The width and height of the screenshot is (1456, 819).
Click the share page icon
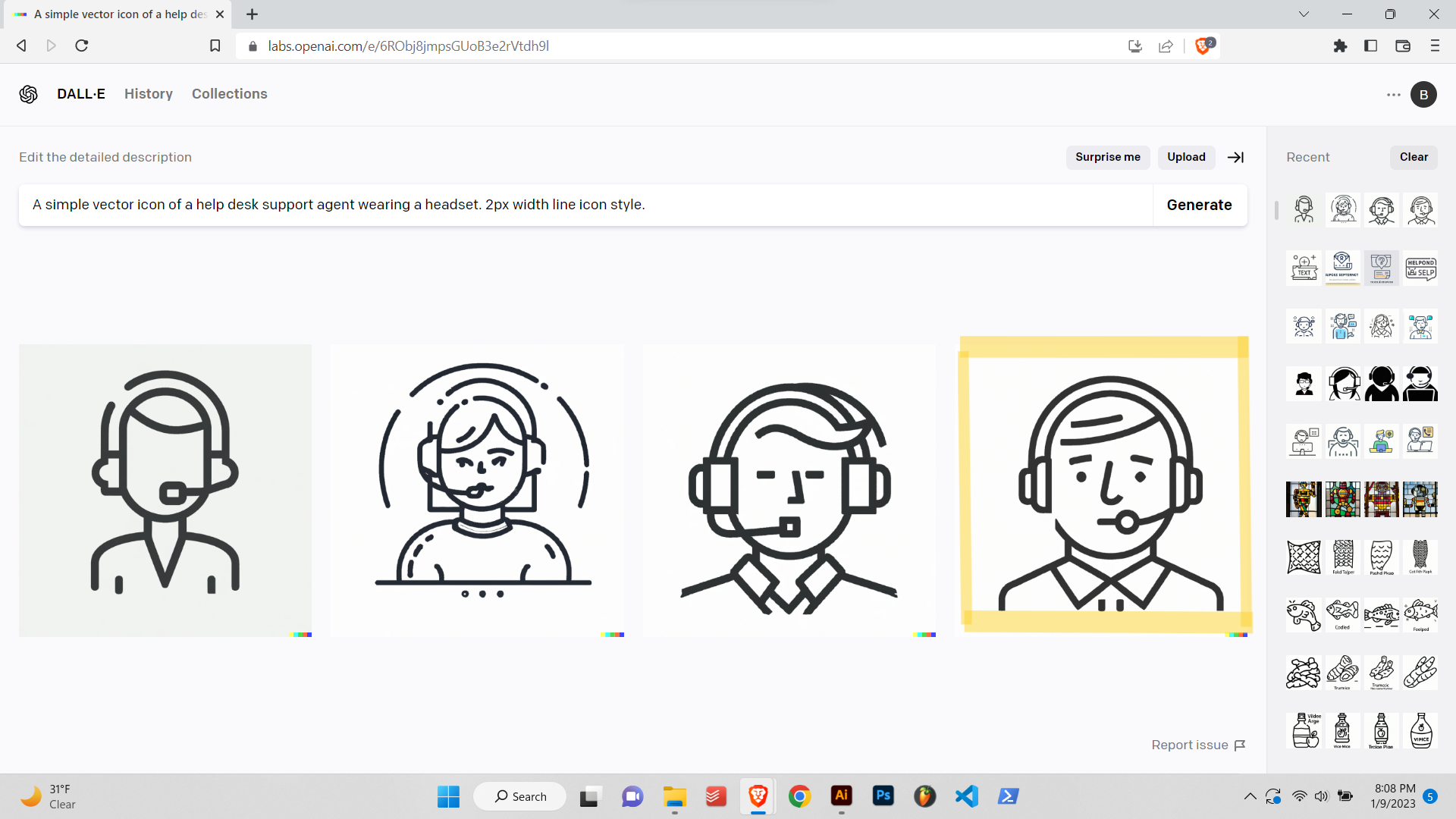click(x=1166, y=46)
